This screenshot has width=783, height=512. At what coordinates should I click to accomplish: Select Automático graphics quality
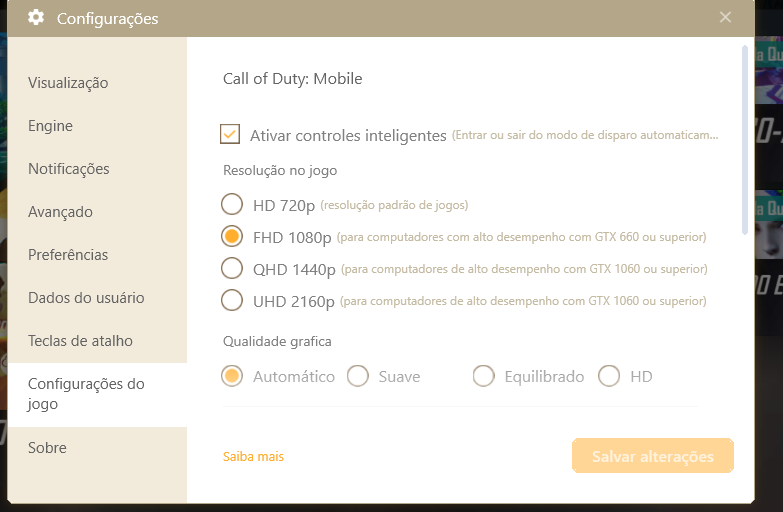coord(232,376)
